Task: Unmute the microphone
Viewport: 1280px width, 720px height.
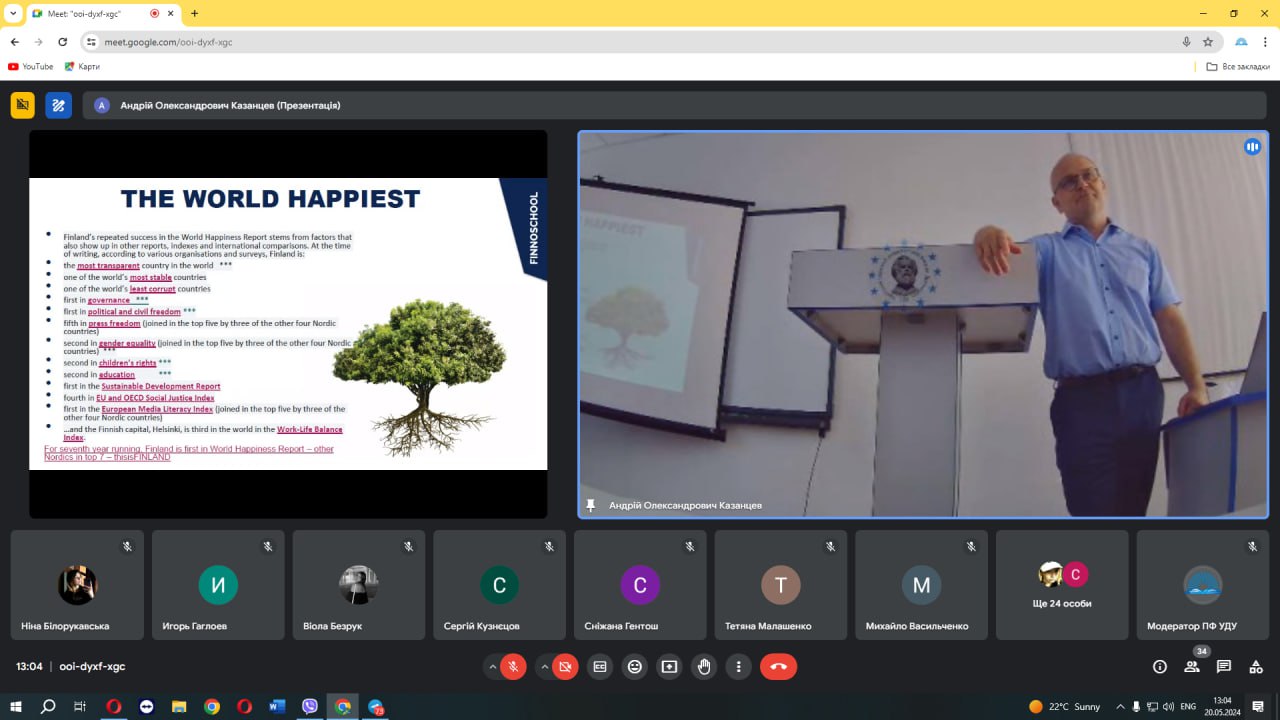Action: pyautogui.click(x=513, y=666)
